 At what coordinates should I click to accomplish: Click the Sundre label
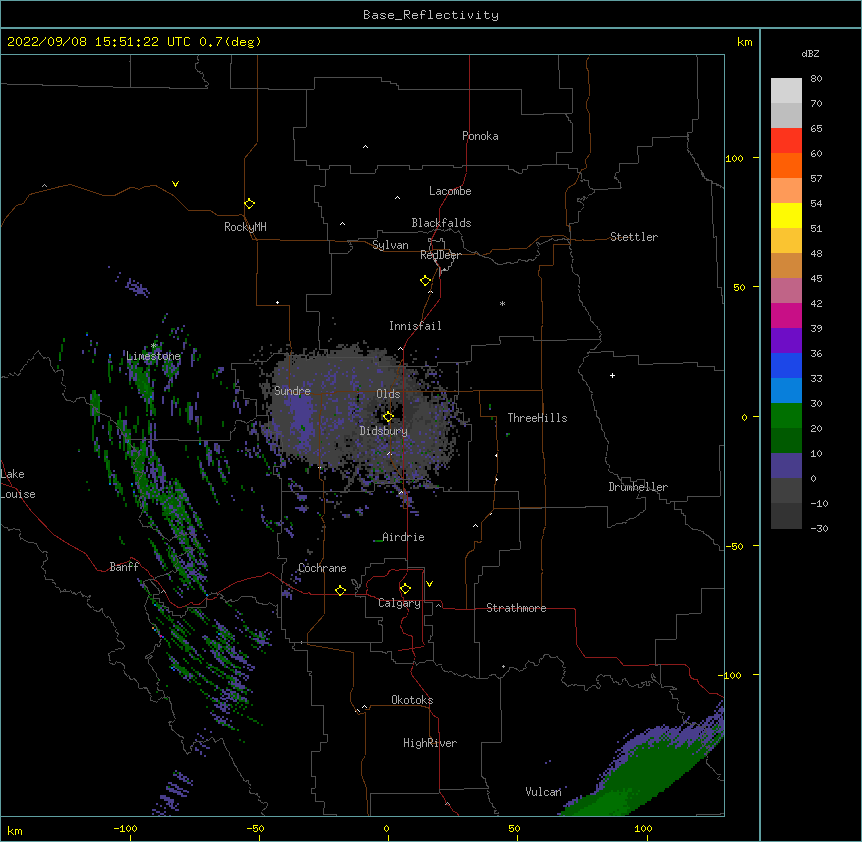[292, 391]
